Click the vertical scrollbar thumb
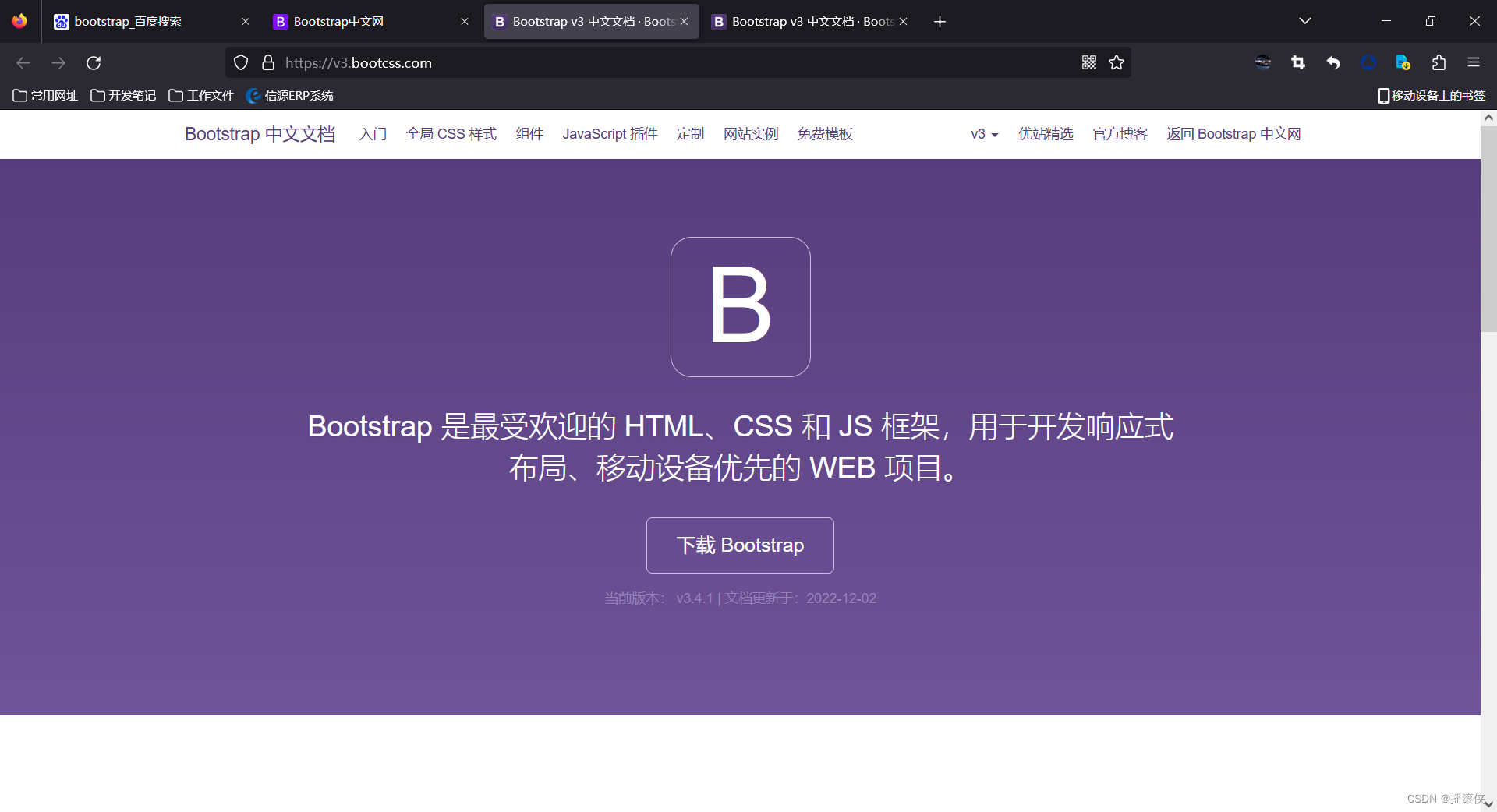 point(1488,229)
